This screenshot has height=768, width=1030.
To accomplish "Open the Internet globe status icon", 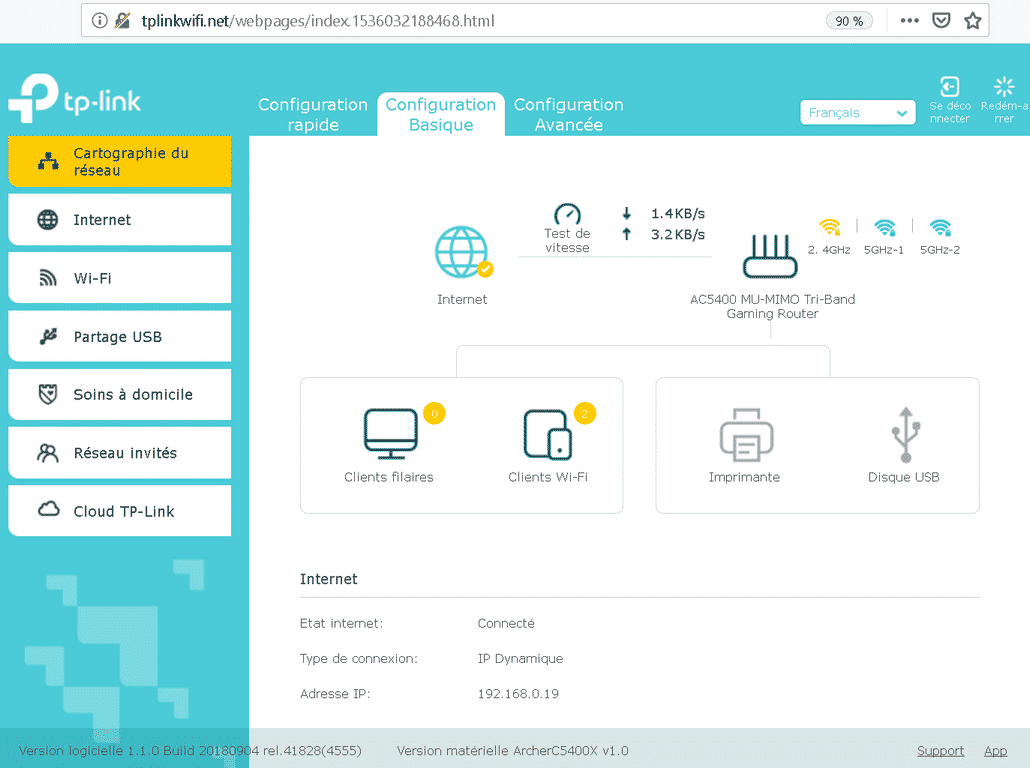I will click(x=464, y=252).
